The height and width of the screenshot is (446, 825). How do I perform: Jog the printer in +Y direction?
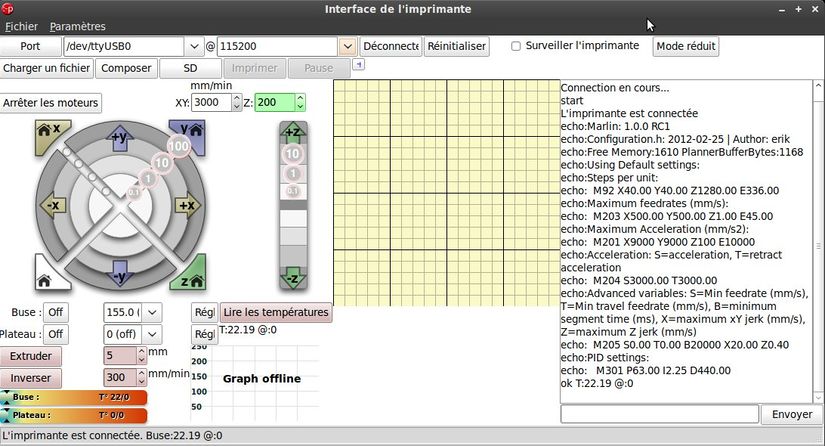118,138
